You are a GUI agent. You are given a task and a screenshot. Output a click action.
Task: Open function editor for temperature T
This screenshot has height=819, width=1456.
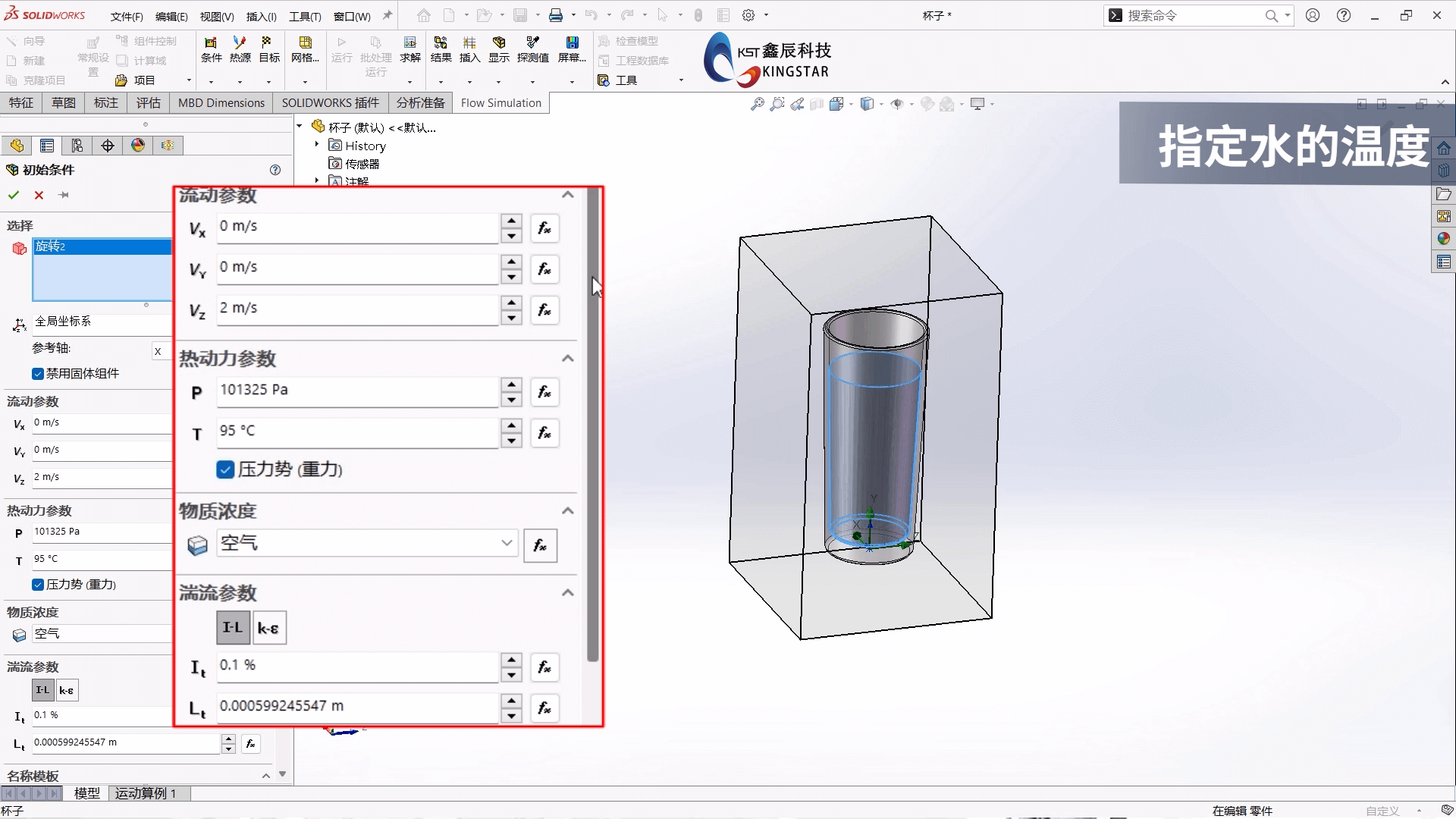click(x=544, y=433)
